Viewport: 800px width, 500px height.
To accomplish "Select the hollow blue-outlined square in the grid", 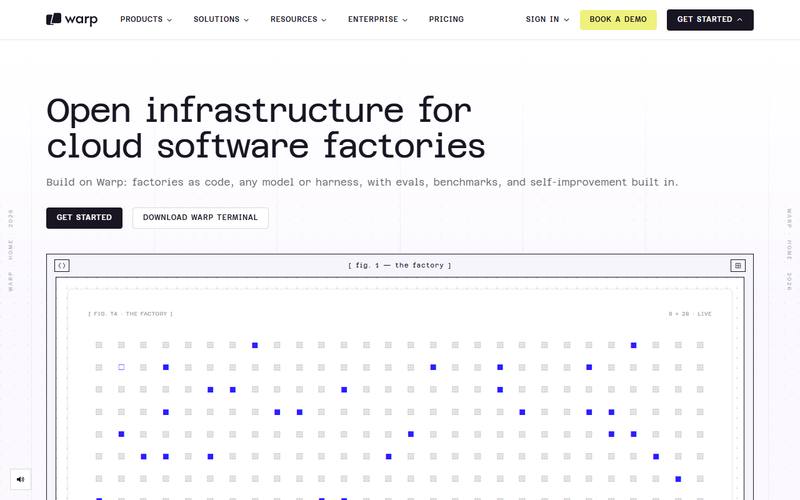I will (x=121, y=367).
